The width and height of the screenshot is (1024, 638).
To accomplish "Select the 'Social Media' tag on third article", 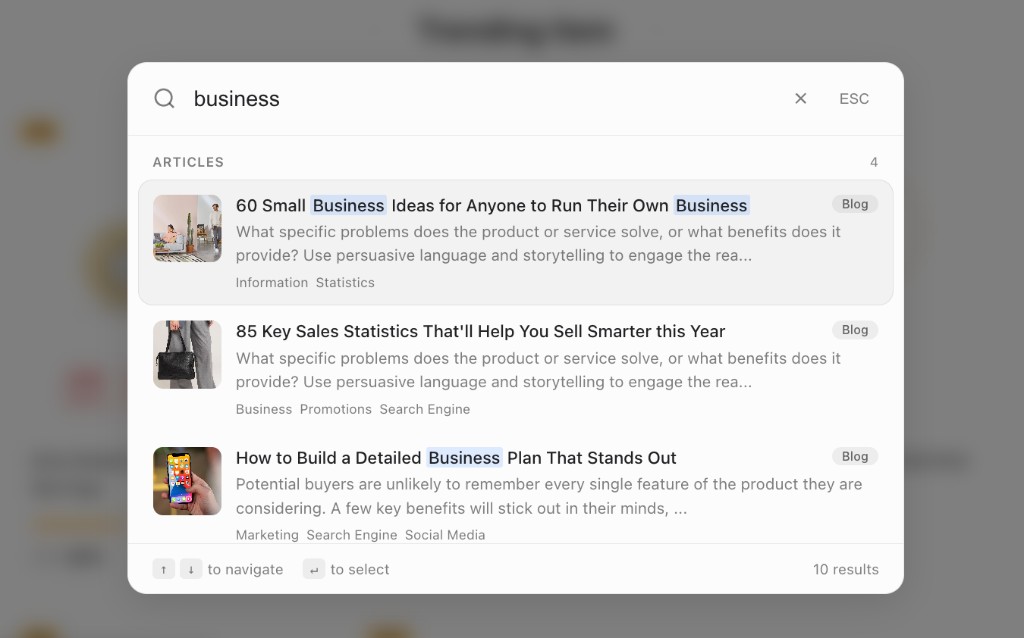I will tap(445, 535).
